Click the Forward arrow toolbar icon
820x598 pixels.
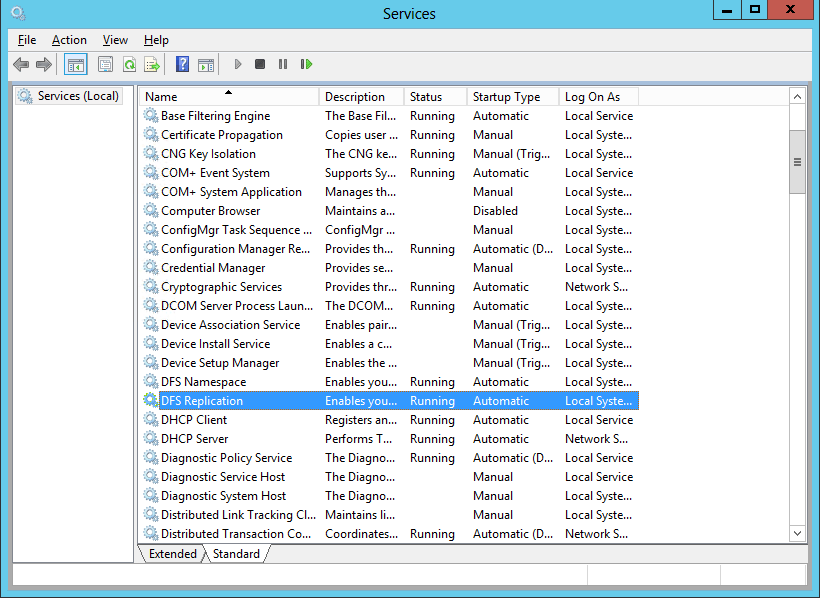click(44, 64)
